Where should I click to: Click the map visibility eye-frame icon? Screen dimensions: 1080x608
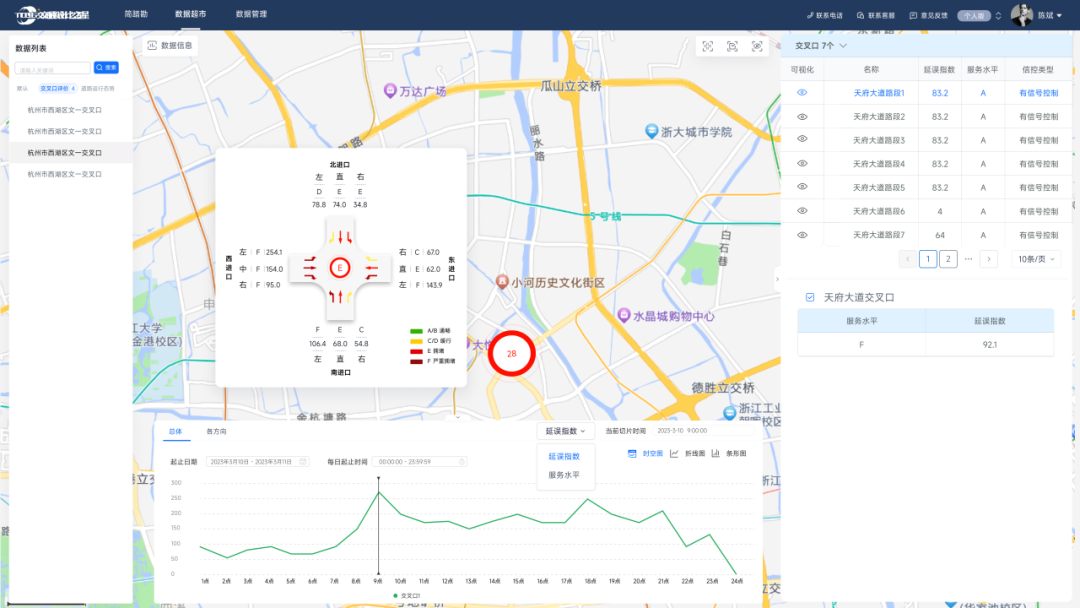(x=757, y=47)
